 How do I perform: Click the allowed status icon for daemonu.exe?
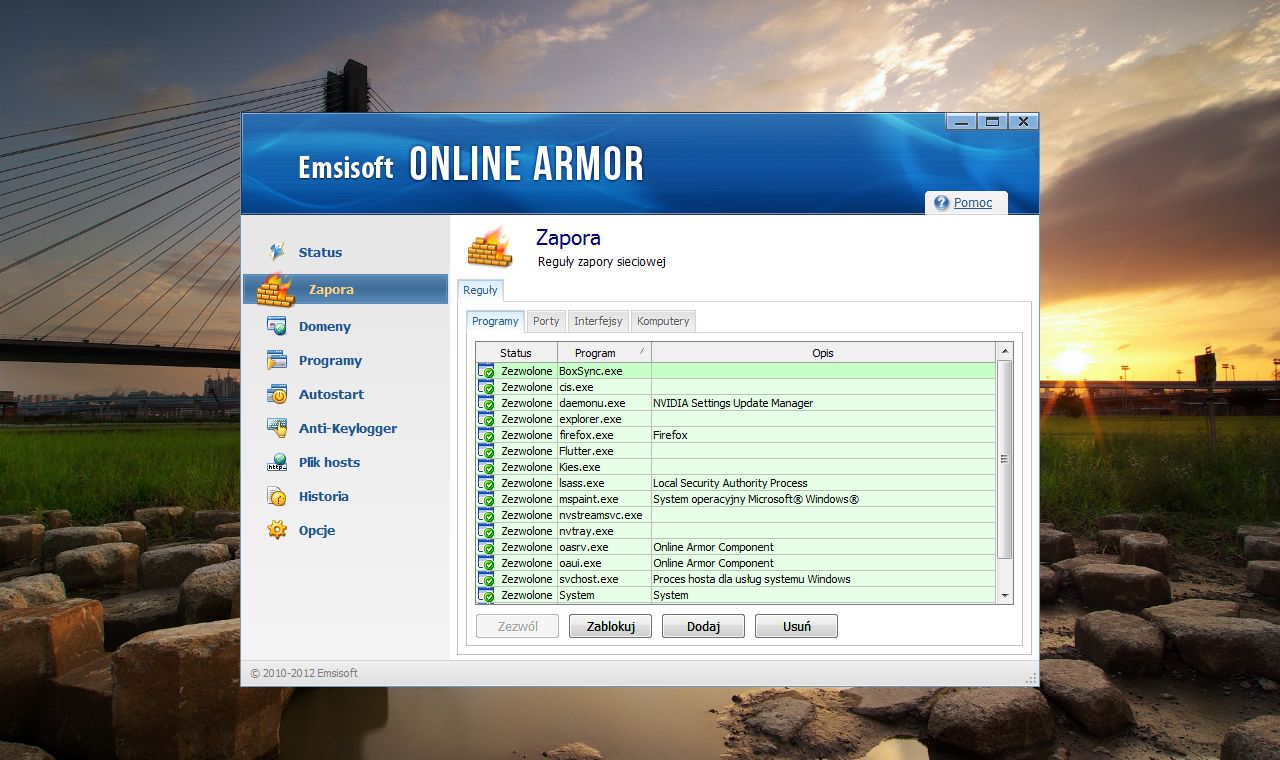(x=487, y=403)
